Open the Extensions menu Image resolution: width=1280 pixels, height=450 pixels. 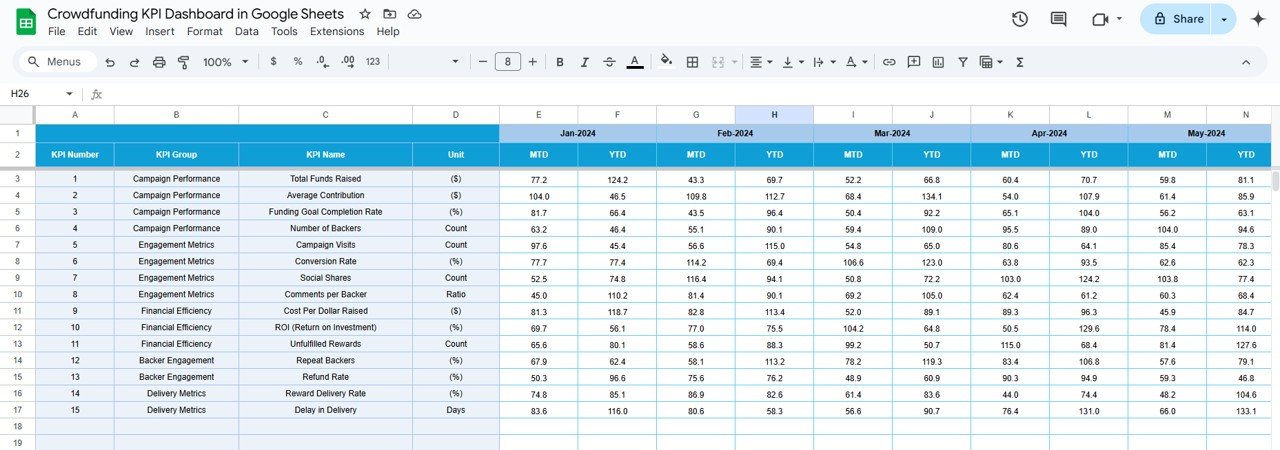pyautogui.click(x=337, y=31)
